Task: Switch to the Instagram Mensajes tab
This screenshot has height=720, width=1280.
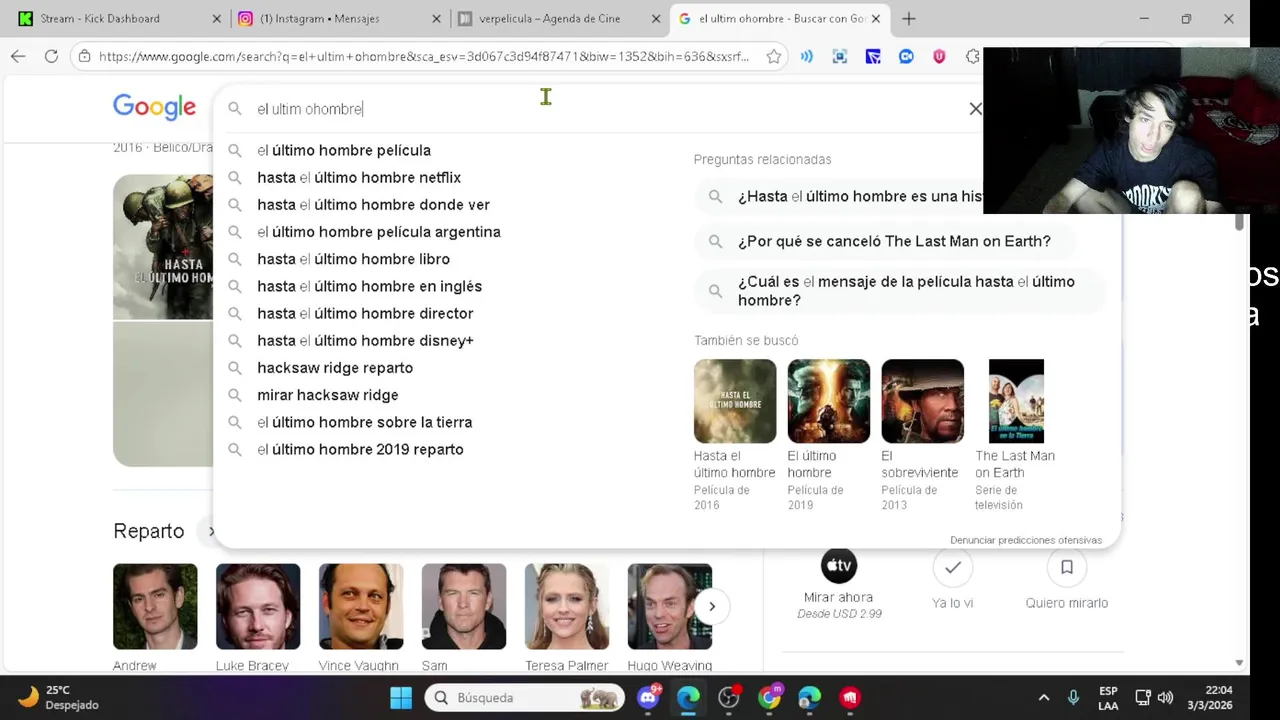Action: 330,19
